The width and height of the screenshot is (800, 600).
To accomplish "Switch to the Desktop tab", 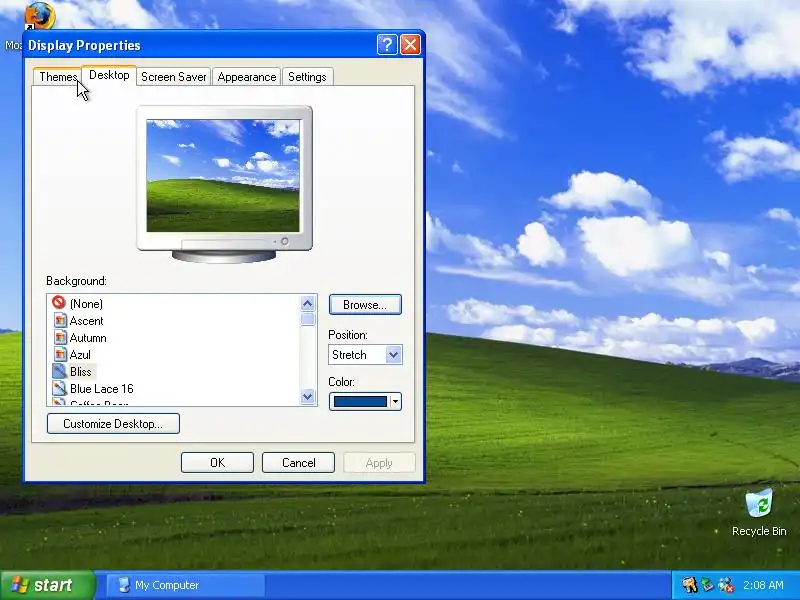I will pyautogui.click(x=109, y=75).
